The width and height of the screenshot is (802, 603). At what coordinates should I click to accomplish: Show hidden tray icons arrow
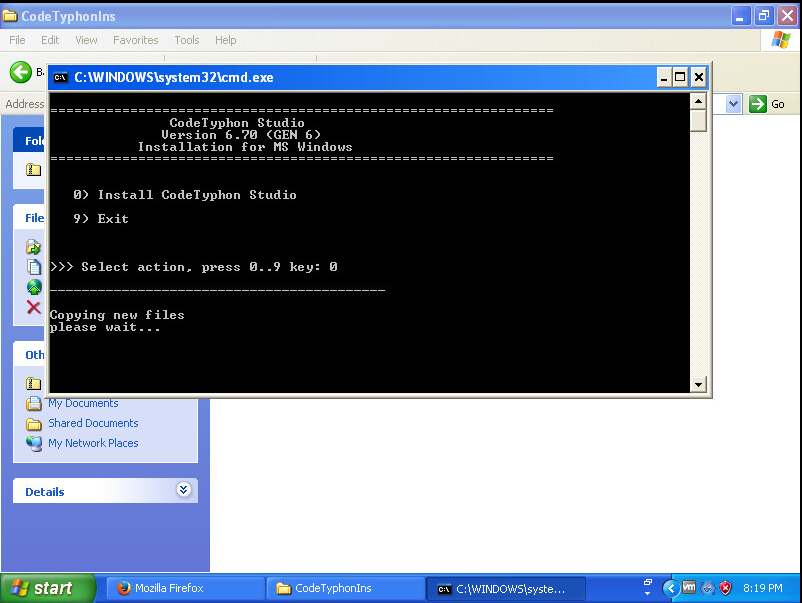click(671, 588)
